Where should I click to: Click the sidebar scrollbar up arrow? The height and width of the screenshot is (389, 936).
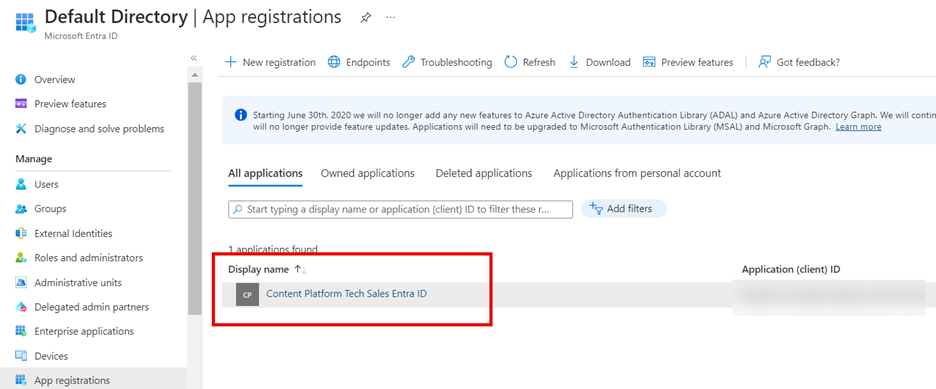click(194, 75)
